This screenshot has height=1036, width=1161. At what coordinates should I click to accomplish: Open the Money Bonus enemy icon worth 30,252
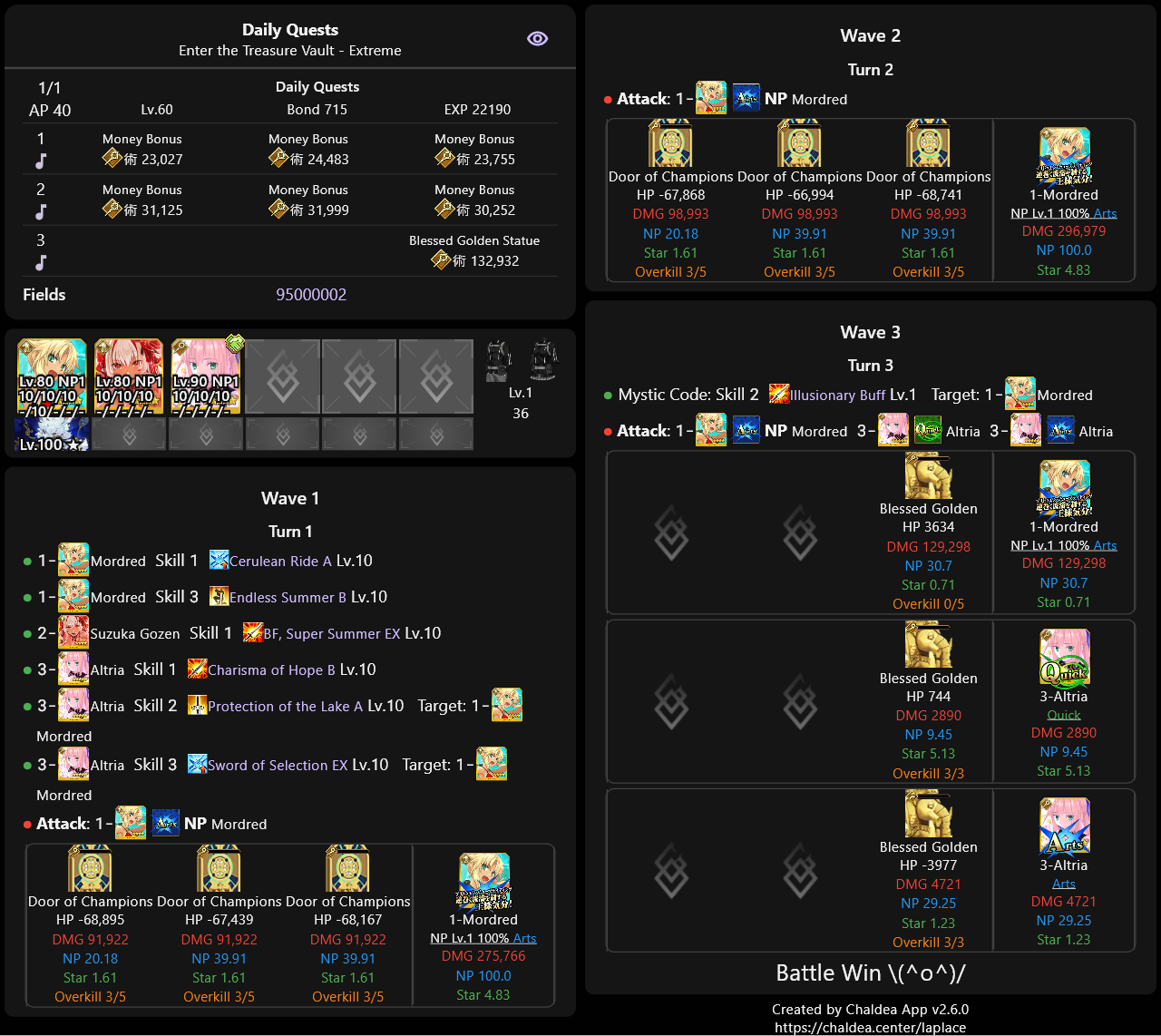pos(444,210)
